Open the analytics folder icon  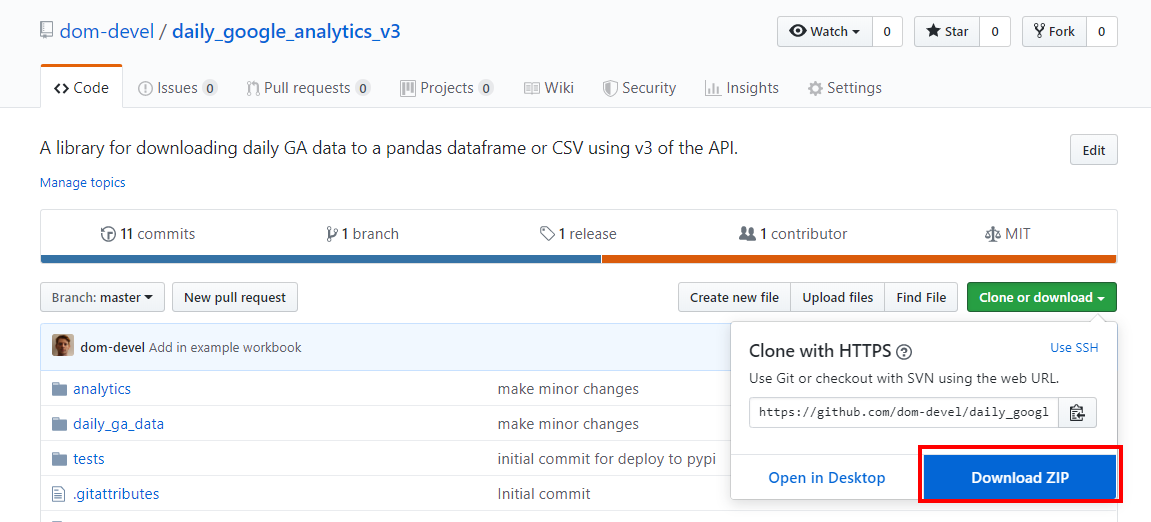click(59, 389)
